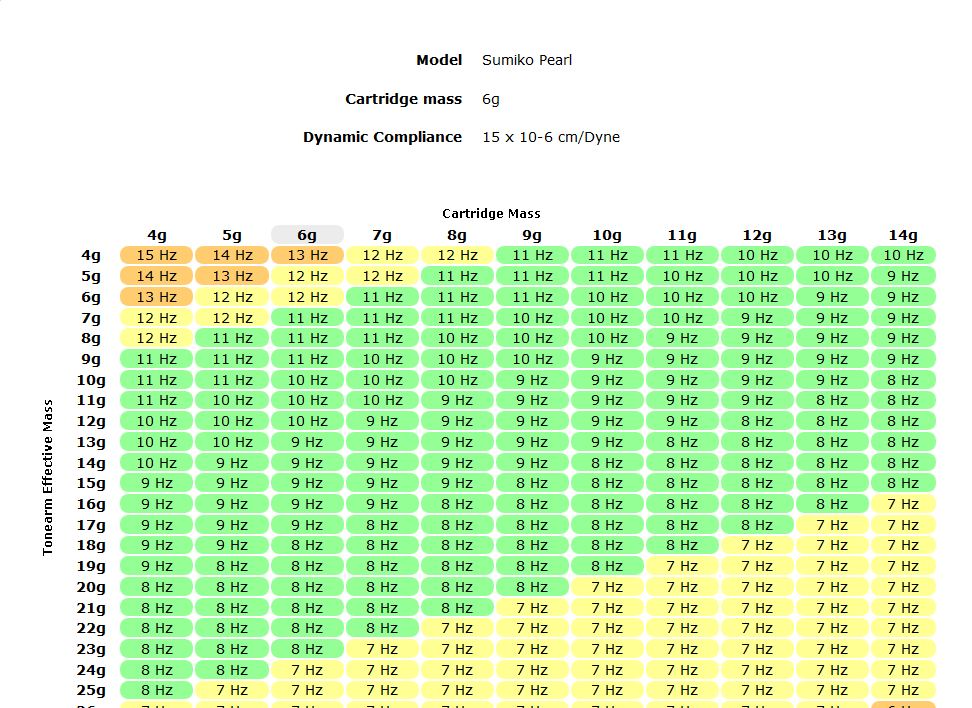Click 12 Hz at tonearm 6g, cartridge 6g
The height and width of the screenshot is (708, 972).
point(307,297)
